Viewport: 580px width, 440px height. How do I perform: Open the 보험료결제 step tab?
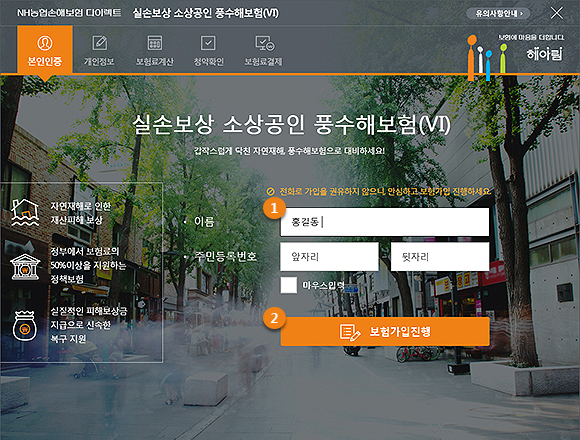(263, 51)
